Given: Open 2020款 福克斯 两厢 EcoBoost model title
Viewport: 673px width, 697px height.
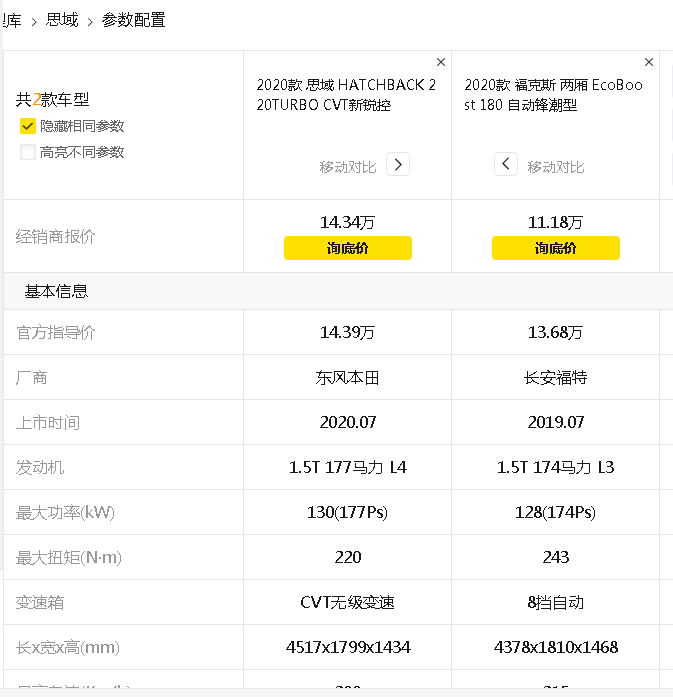Looking at the screenshot, I should (553, 95).
